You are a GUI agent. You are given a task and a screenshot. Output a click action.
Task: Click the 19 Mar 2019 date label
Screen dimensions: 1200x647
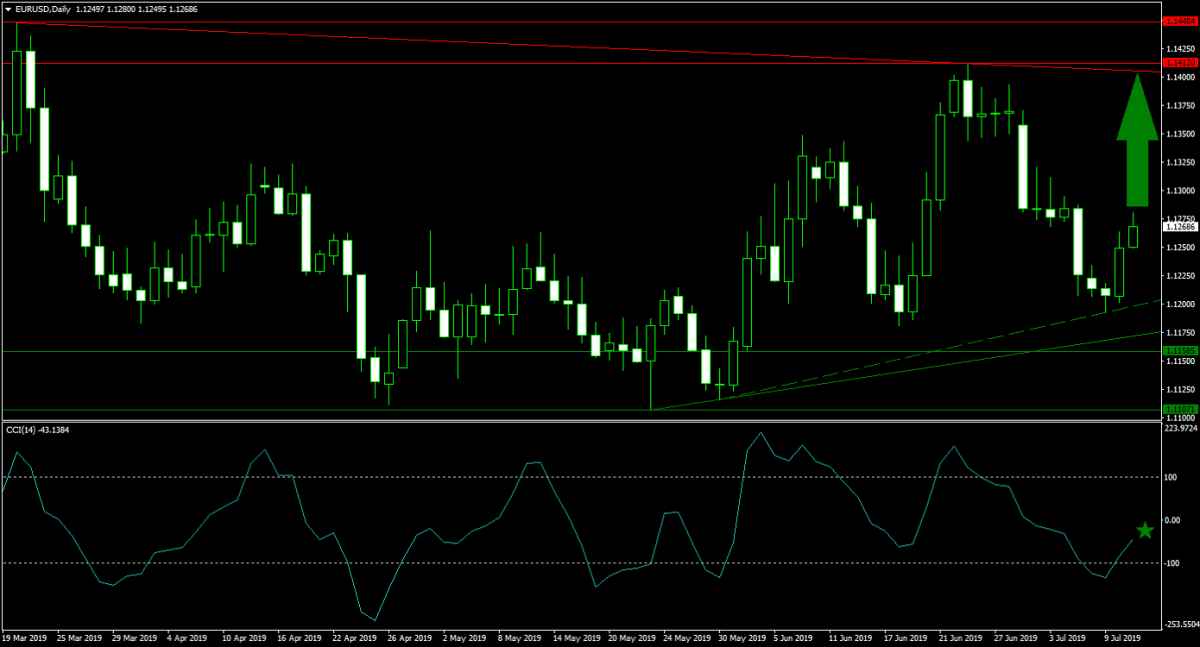coord(24,637)
